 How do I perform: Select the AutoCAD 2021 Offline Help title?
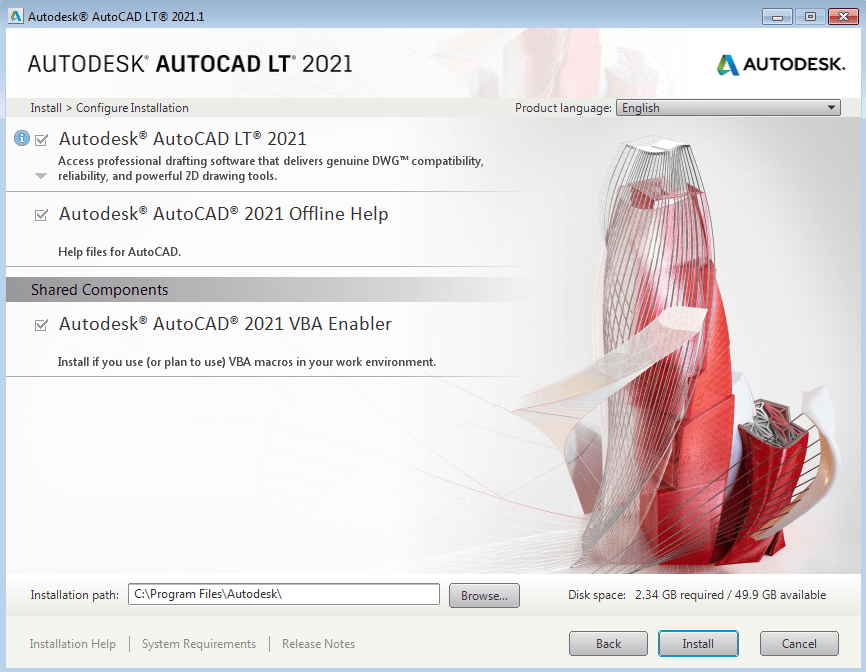[x=223, y=214]
